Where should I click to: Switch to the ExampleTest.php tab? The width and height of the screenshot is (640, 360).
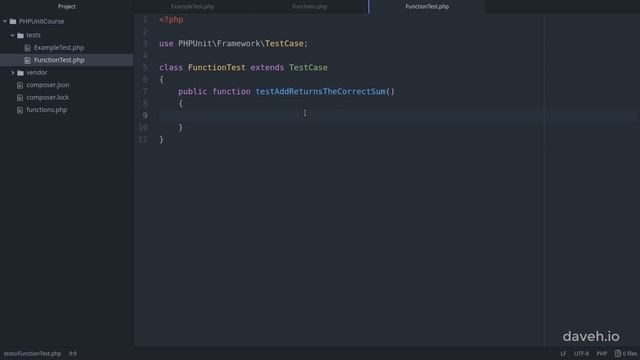pyautogui.click(x=192, y=7)
